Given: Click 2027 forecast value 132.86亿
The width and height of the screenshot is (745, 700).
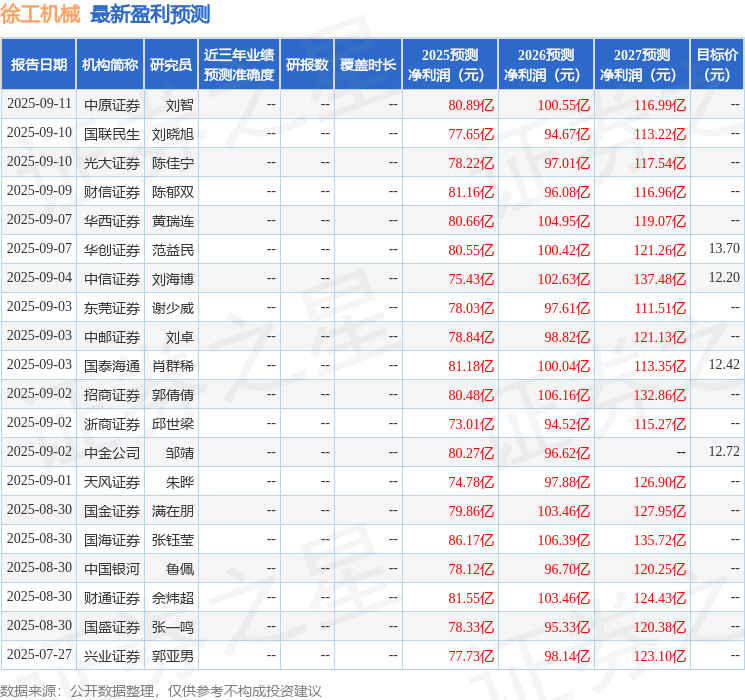Looking at the screenshot, I should [660, 395].
